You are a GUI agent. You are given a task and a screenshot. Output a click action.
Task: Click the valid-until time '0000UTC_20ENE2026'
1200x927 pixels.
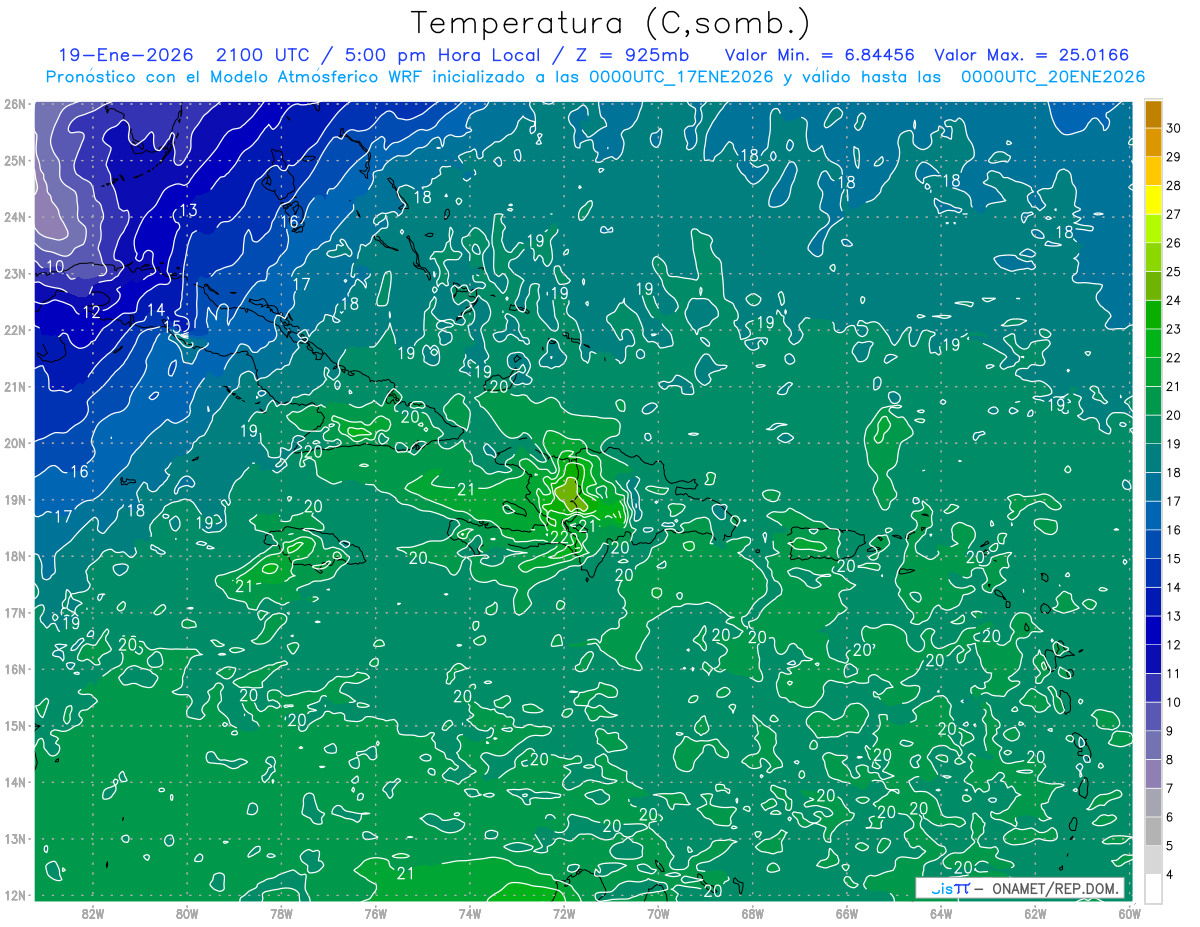pos(1053,77)
